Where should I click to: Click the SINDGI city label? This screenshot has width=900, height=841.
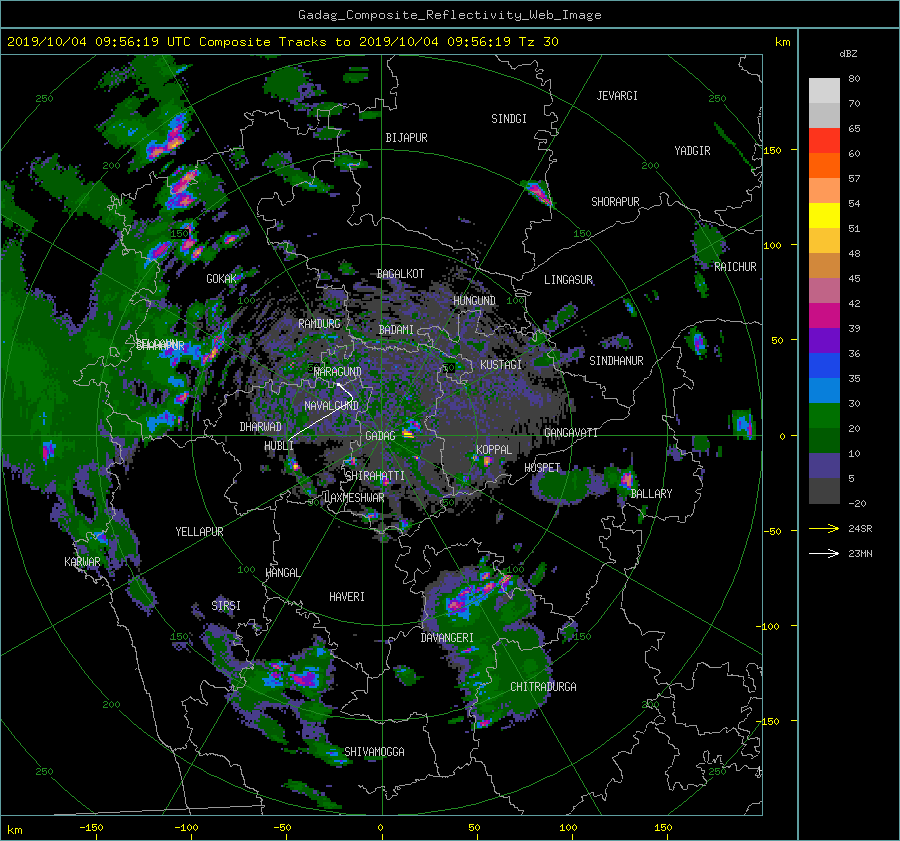coord(509,119)
